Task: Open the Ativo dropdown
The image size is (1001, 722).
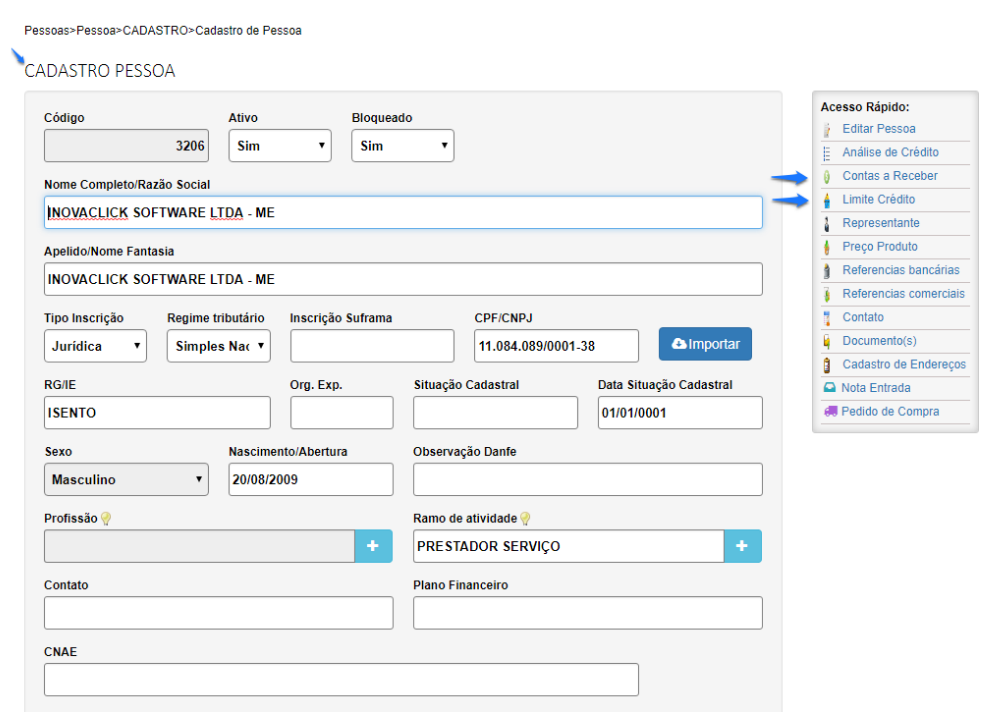Action: [x=279, y=146]
